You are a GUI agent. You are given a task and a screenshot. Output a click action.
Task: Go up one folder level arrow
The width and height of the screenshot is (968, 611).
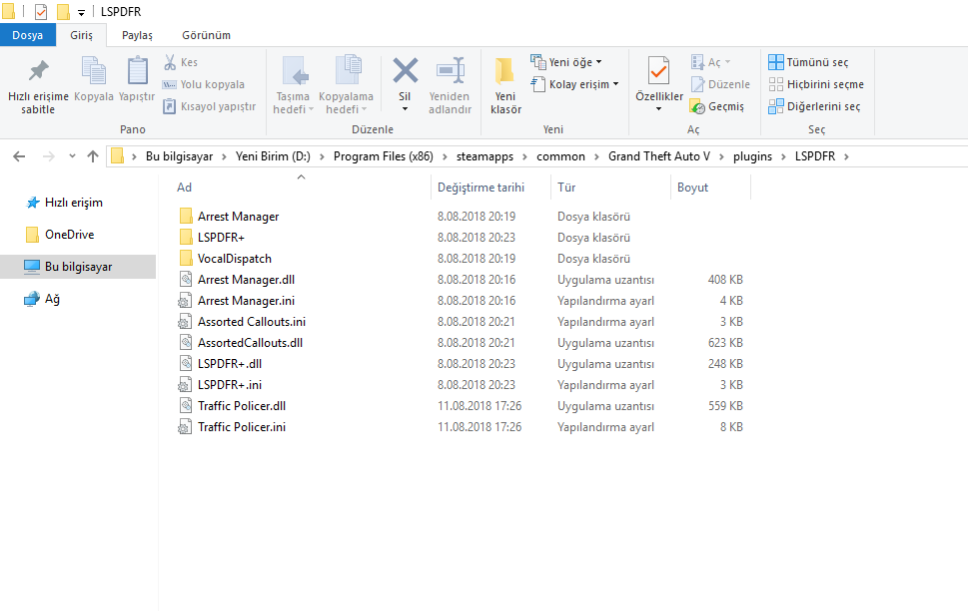click(x=93, y=157)
